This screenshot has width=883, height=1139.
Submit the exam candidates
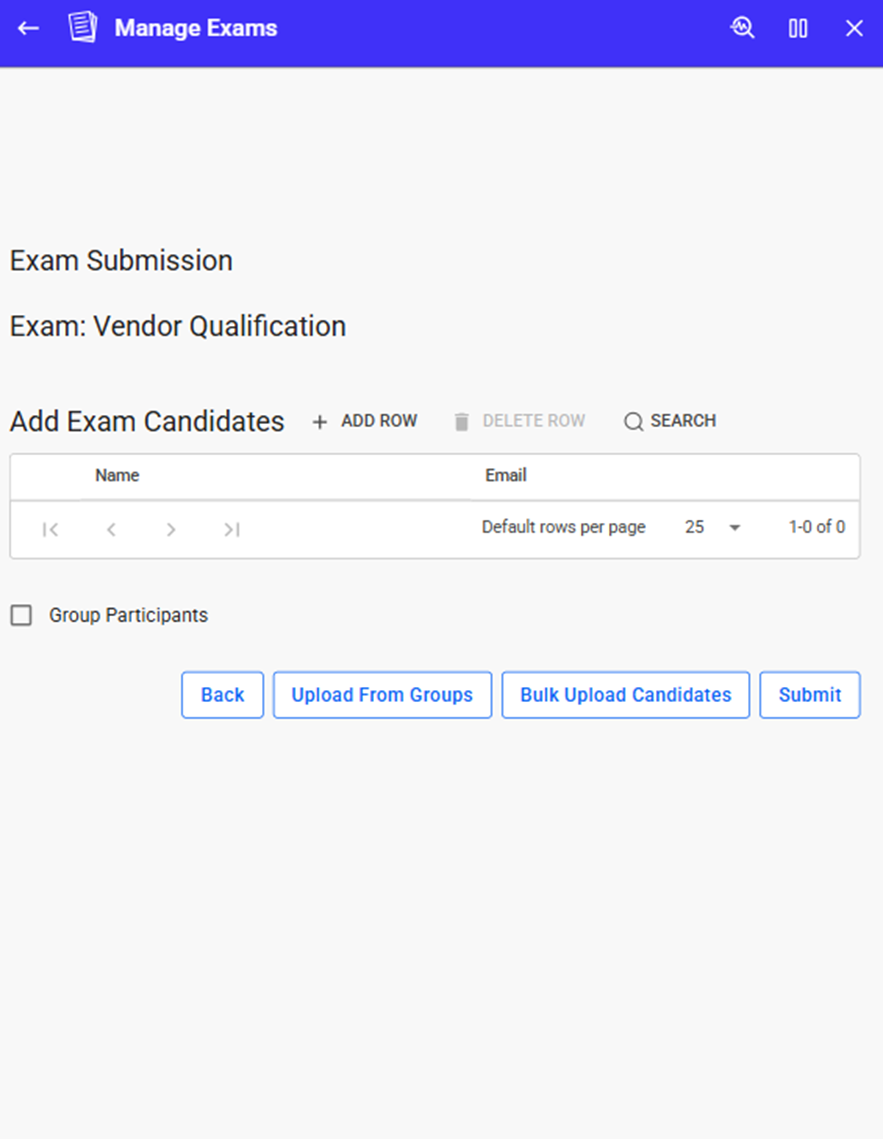(810, 695)
